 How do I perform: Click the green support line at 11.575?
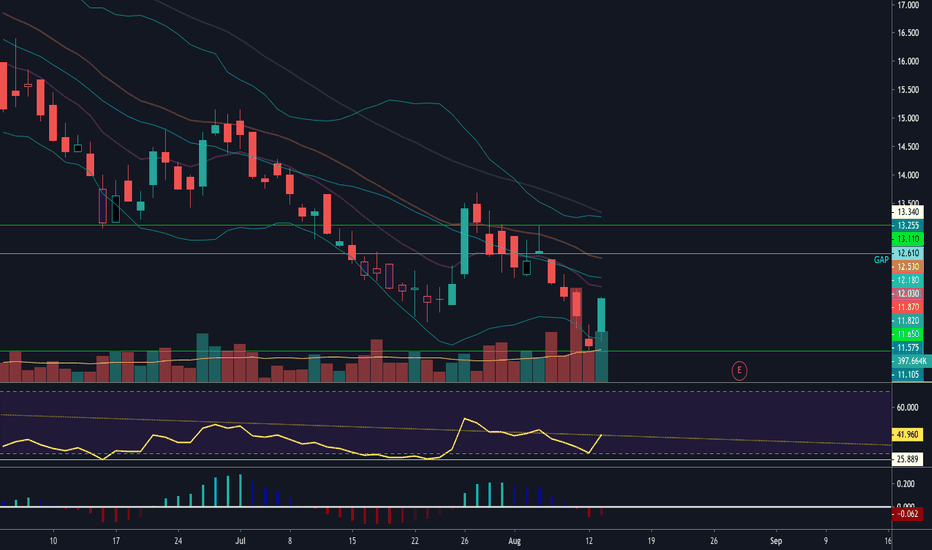[x=446, y=351]
